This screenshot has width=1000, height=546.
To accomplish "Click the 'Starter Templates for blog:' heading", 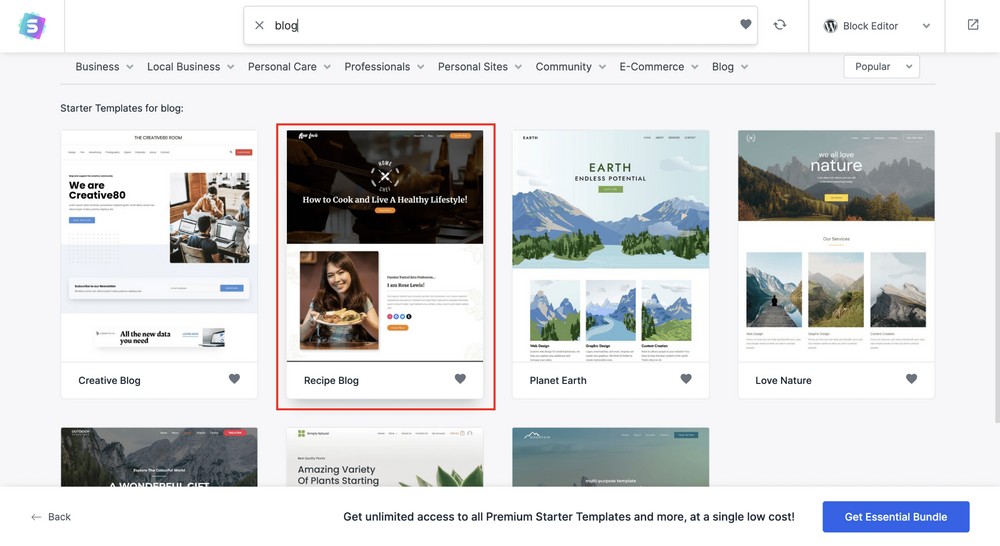I will tap(122, 108).
